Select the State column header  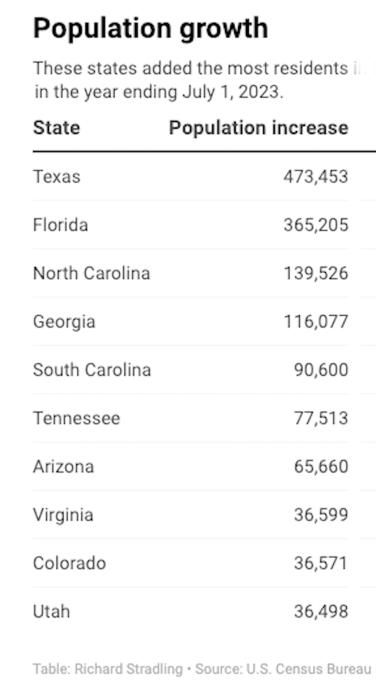tap(56, 128)
